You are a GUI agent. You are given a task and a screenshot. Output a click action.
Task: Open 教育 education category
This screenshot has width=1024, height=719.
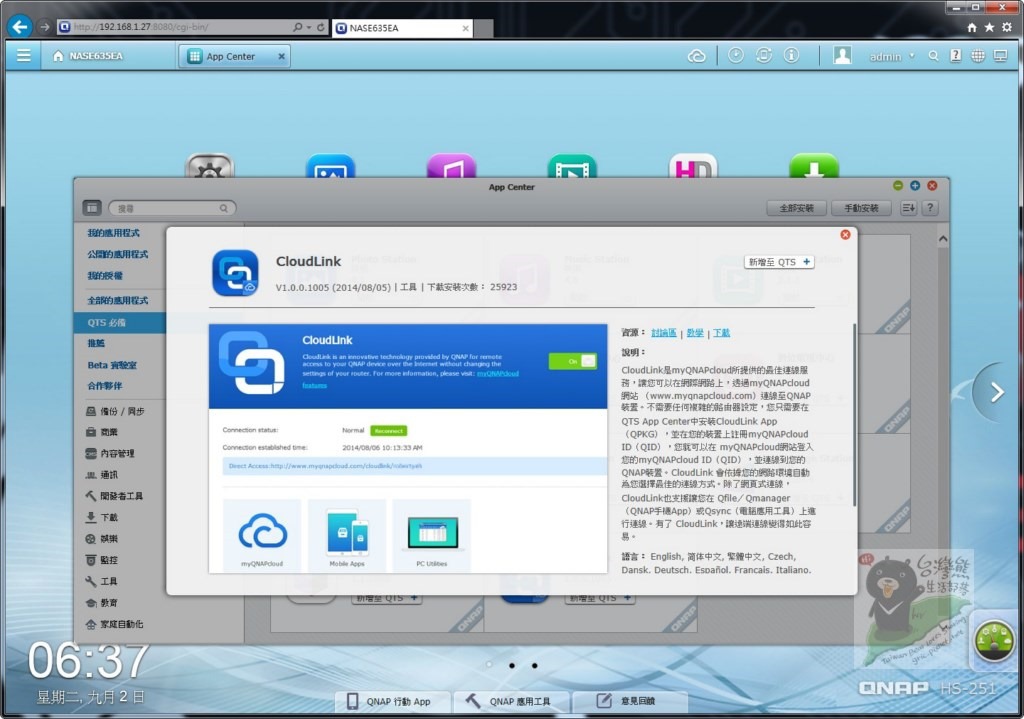pos(102,603)
